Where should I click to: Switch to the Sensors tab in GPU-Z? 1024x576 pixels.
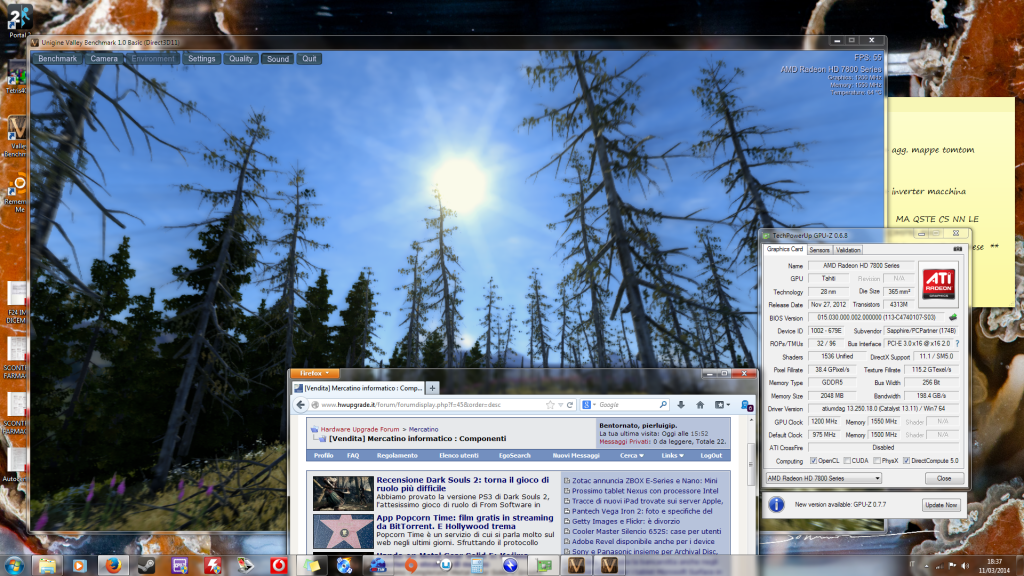[819, 249]
